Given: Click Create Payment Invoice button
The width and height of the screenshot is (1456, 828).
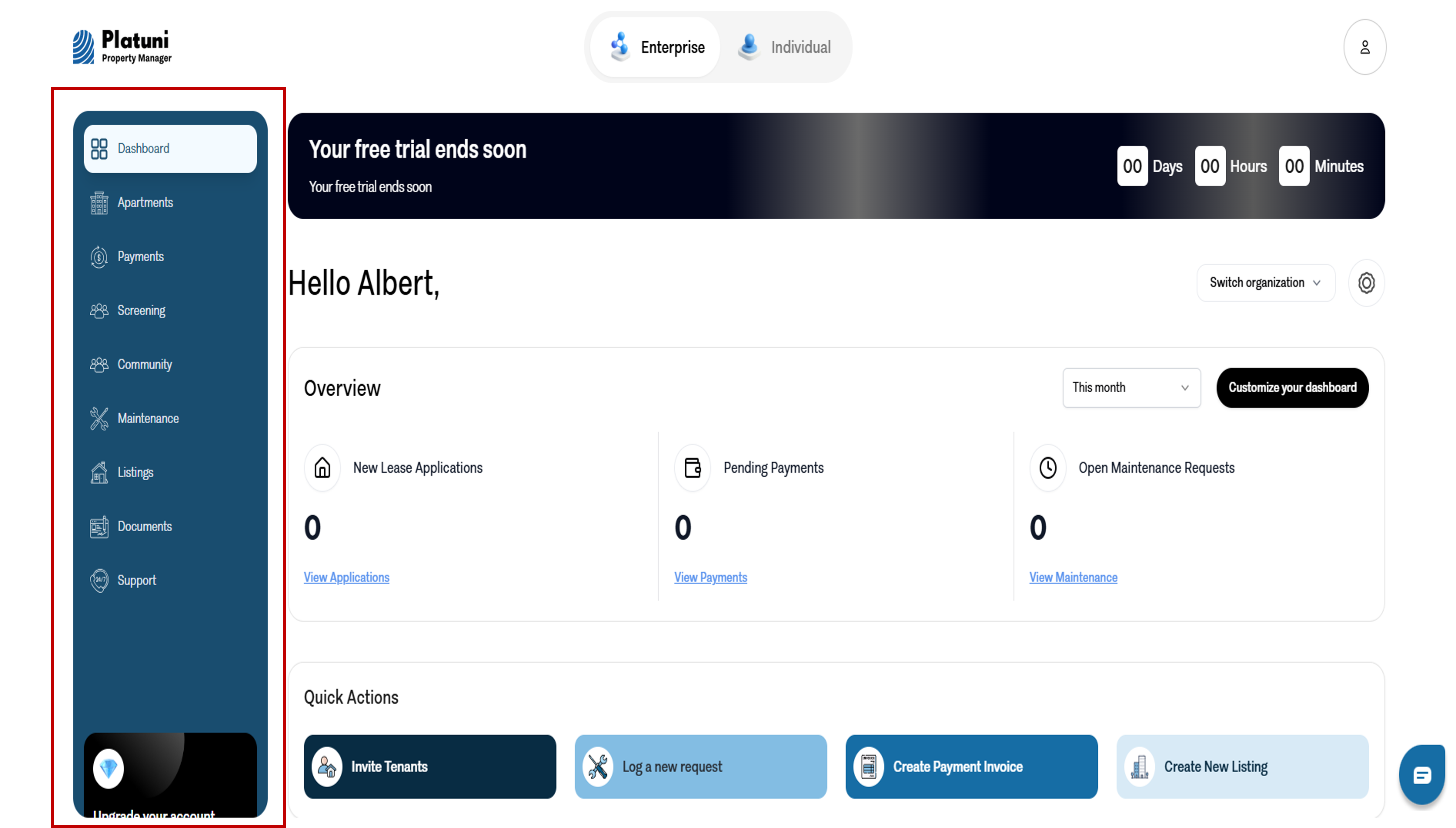Looking at the screenshot, I should (x=972, y=766).
